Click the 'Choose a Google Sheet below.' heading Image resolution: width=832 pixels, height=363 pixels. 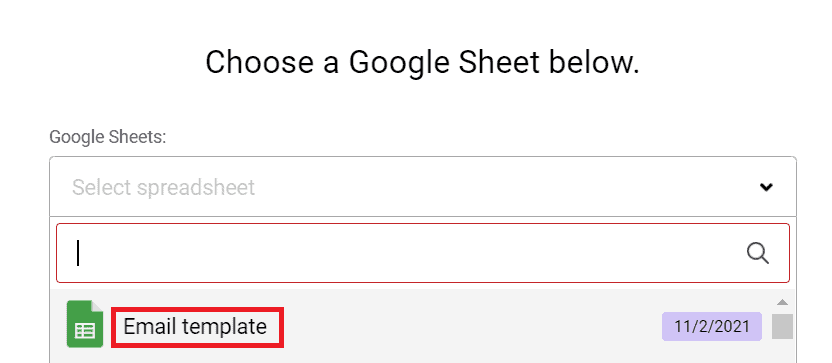pos(422,63)
